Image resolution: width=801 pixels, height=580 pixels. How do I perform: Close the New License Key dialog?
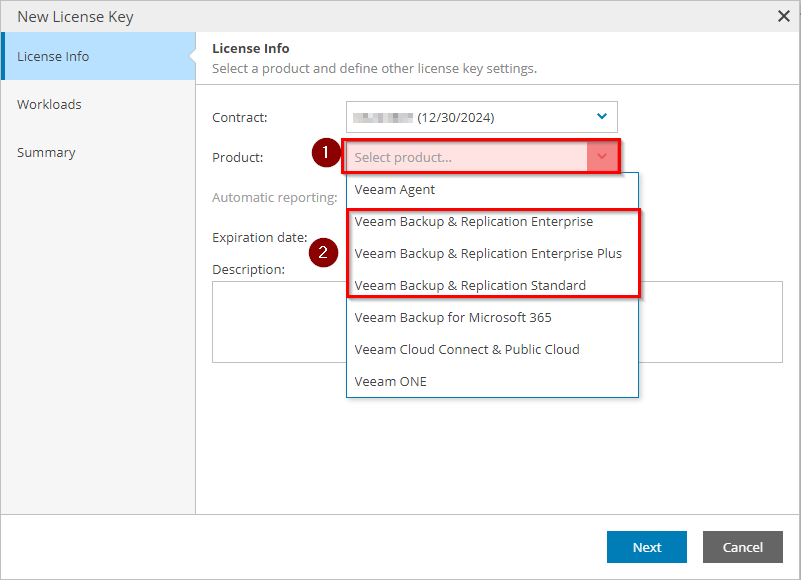[784, 16]
